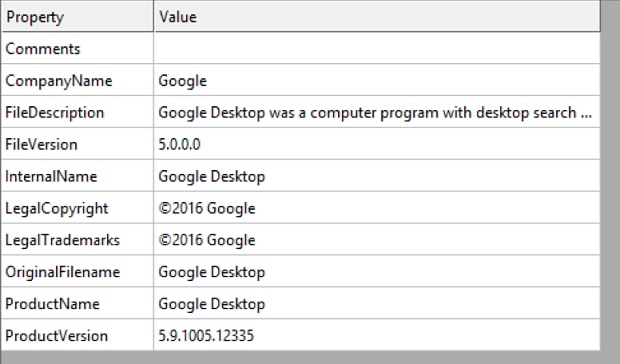Select the CompanyName property cell
620x364 pixels.
[78, 81]
